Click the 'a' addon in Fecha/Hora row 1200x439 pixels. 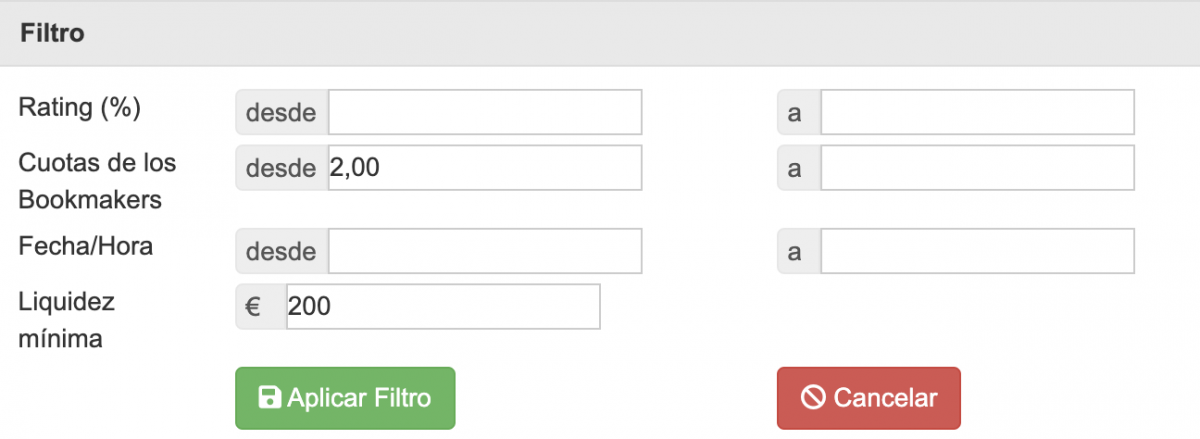click(x=799, y=251)
